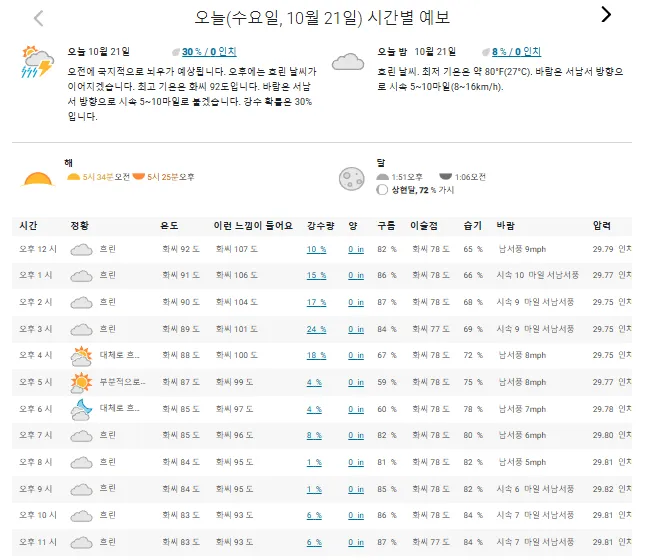Click 시속 10 마일 서남서풍 wind value
The width and height of the screenshot is (657, 560).
coord(538,275)
